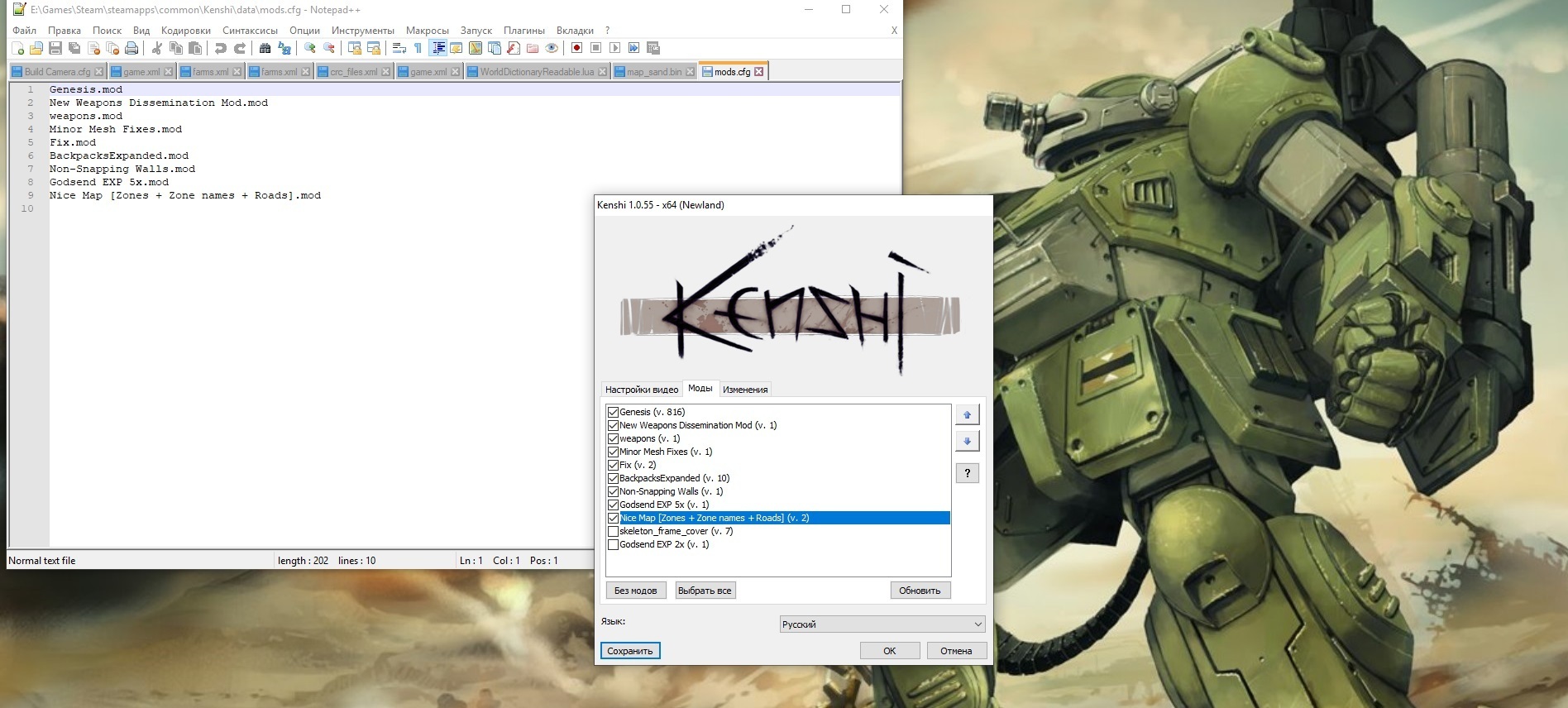
Task: Uncheck the Fix (v. 2) checkbox
Action: coord(613,465)
